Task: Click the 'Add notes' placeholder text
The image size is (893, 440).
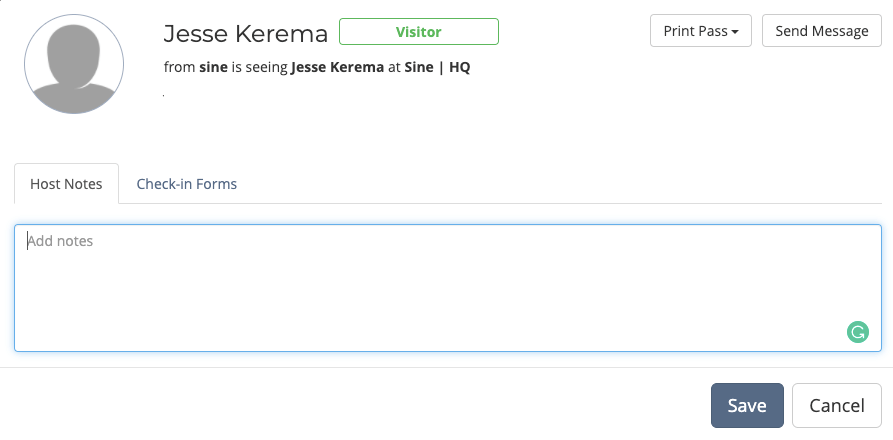Action: pos(60,241)
